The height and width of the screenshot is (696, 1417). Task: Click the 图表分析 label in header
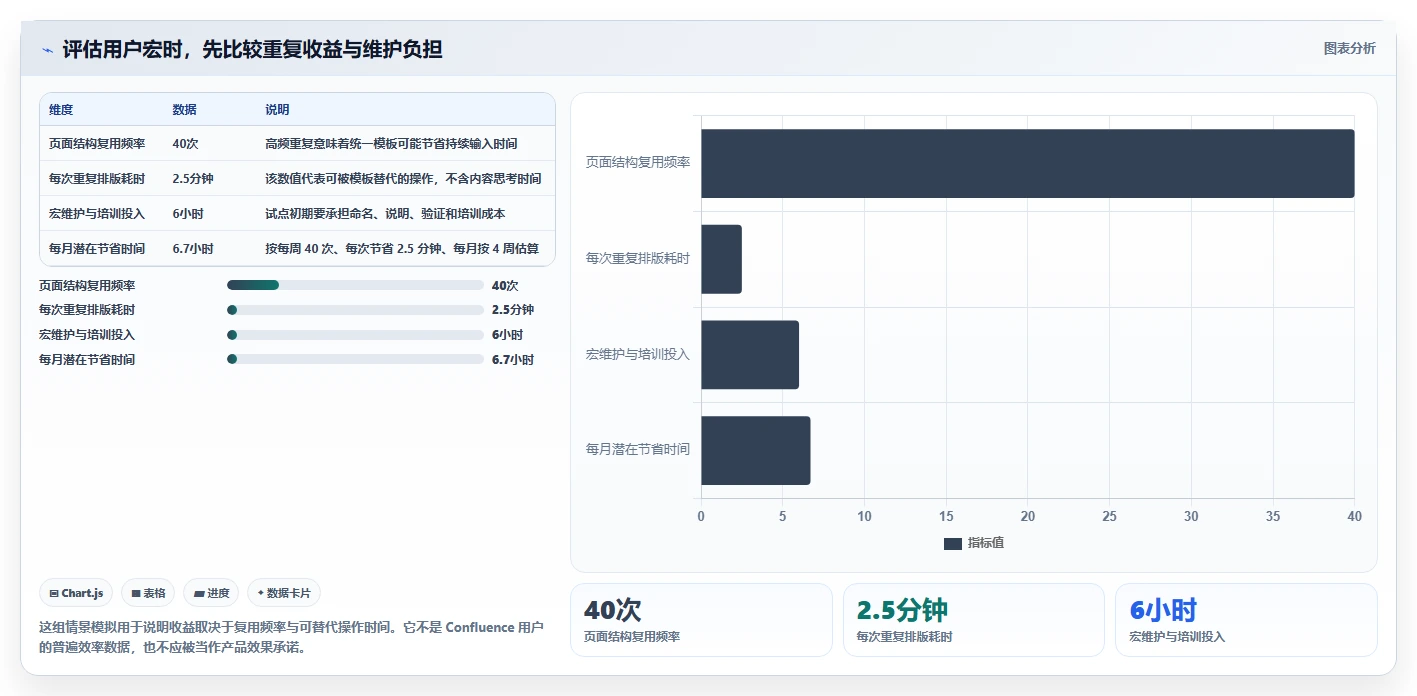pos(1349,48)
